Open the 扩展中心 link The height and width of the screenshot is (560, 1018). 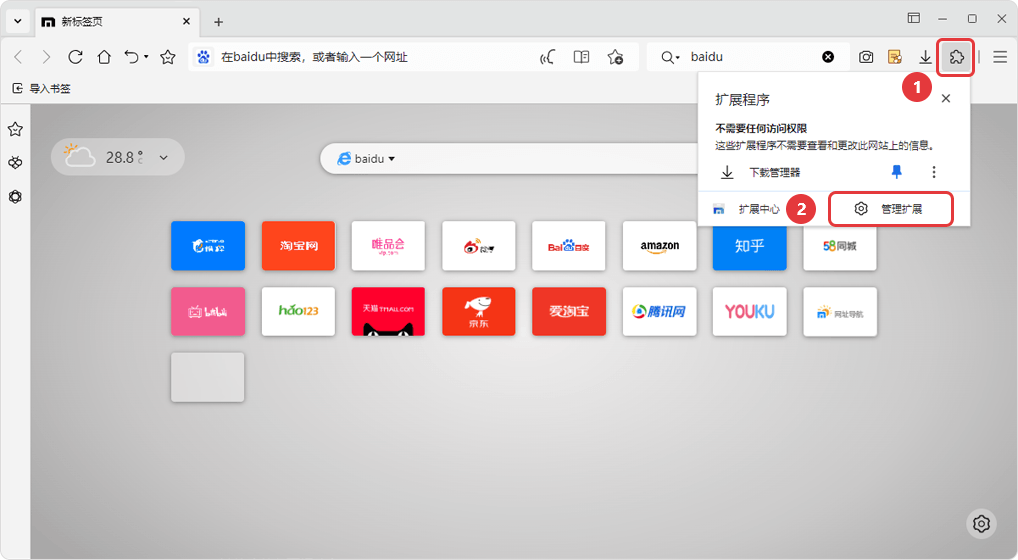tap(747, 209)
